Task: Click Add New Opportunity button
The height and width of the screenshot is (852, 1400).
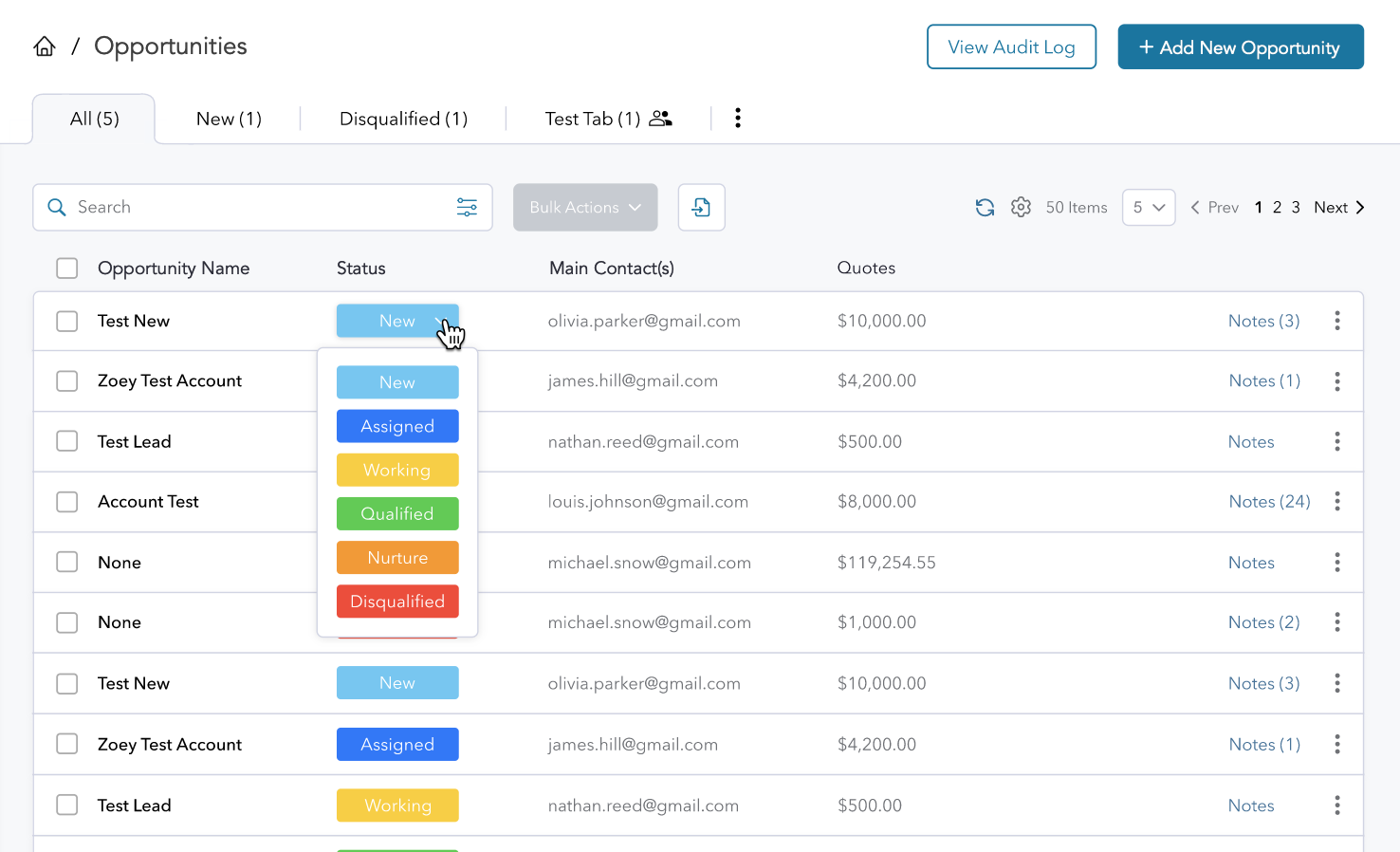Action: [x=1241, y=46]
